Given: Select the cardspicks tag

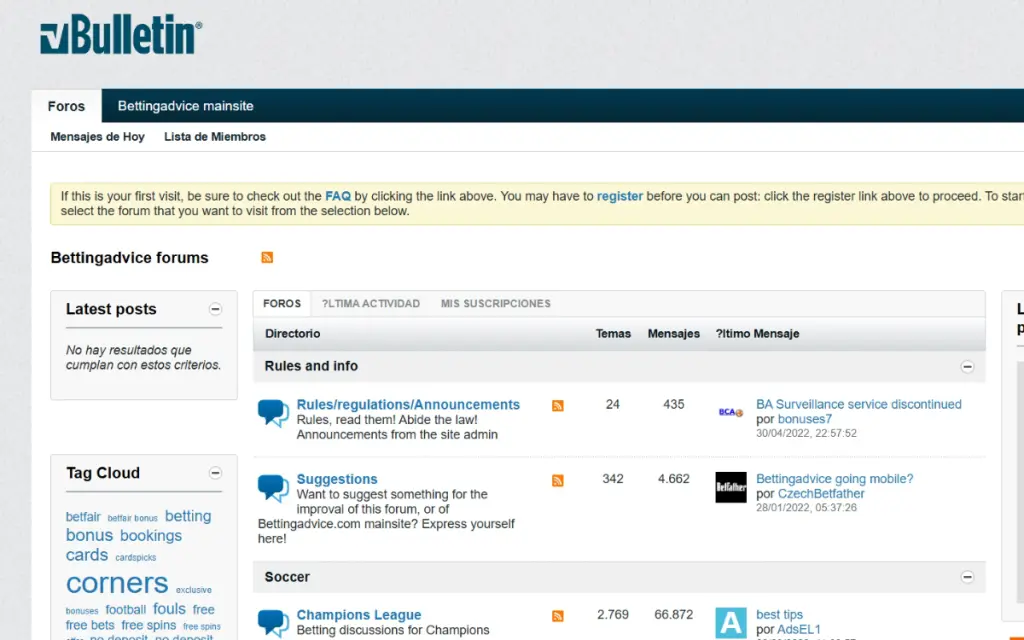Looking at the screenshot, I should coord(136,557).
